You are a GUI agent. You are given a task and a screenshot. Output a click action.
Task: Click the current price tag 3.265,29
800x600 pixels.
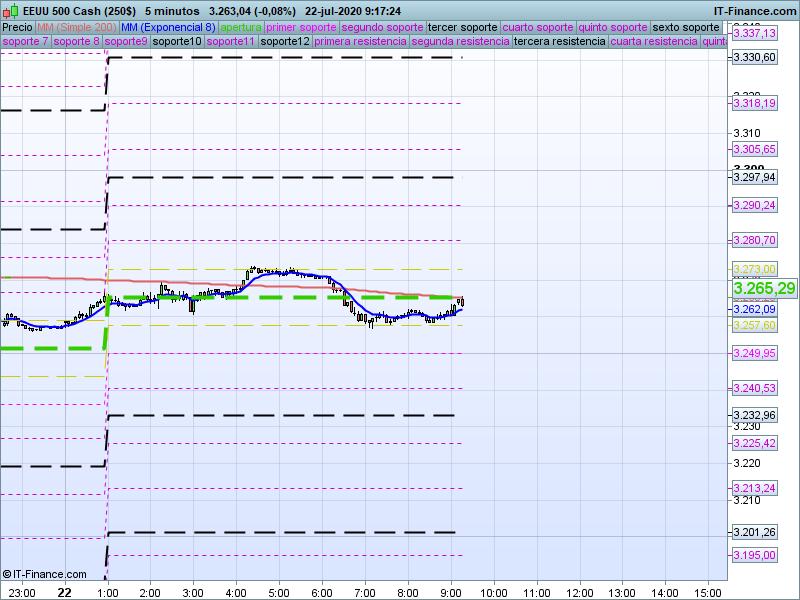click(764, 288)
